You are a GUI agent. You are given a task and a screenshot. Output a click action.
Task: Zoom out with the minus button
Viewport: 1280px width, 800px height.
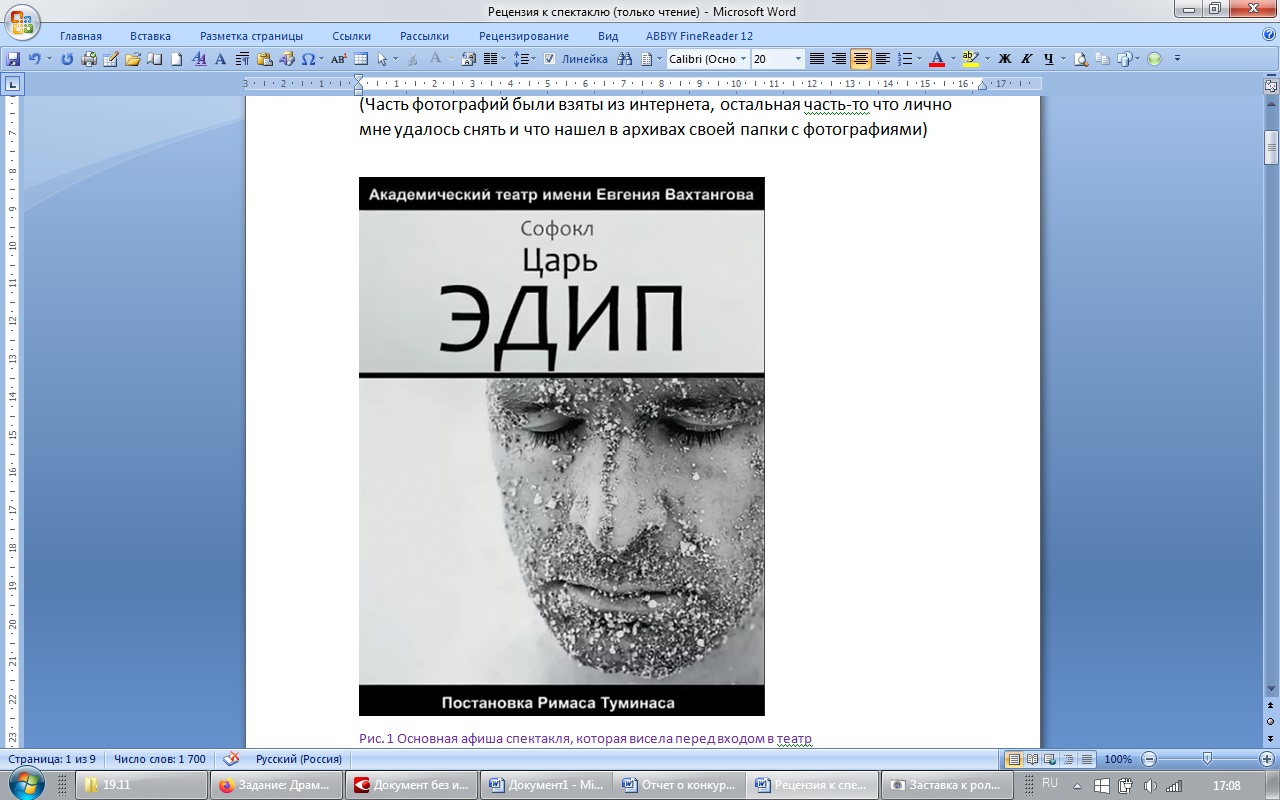point(1149,759)
